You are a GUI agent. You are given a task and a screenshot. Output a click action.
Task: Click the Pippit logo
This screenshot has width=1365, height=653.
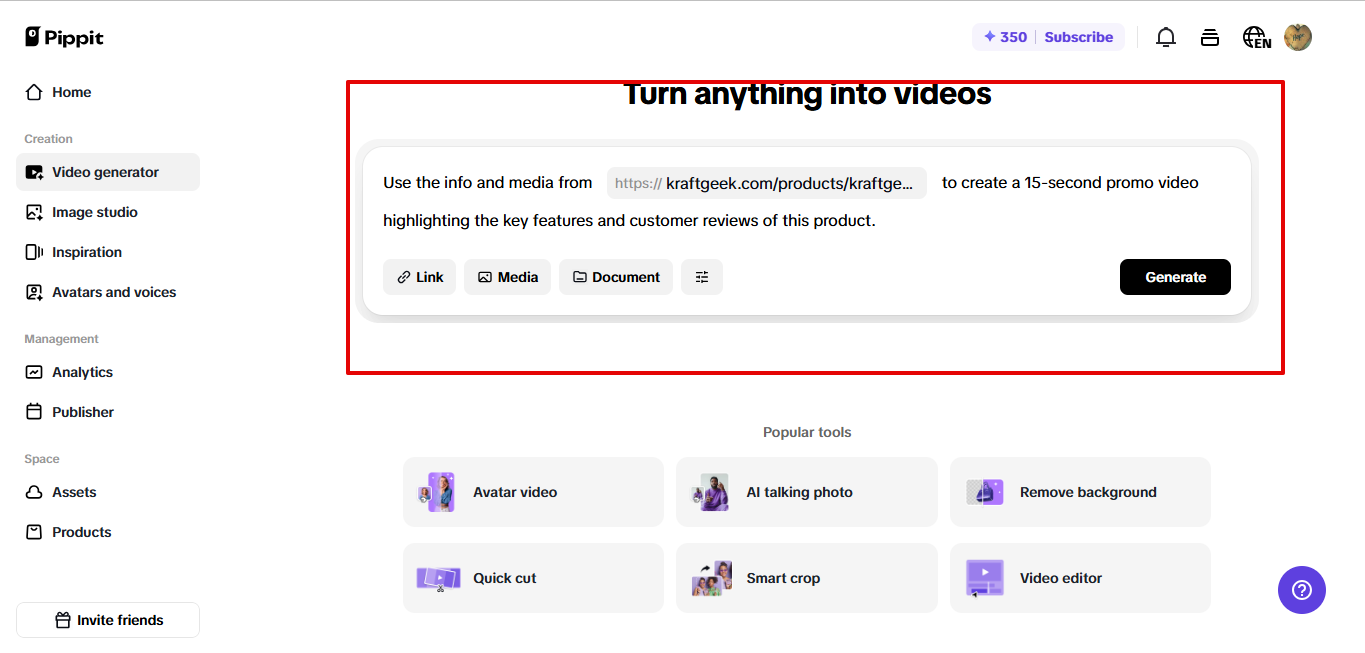pyautogui.click(x=63, y=37)
